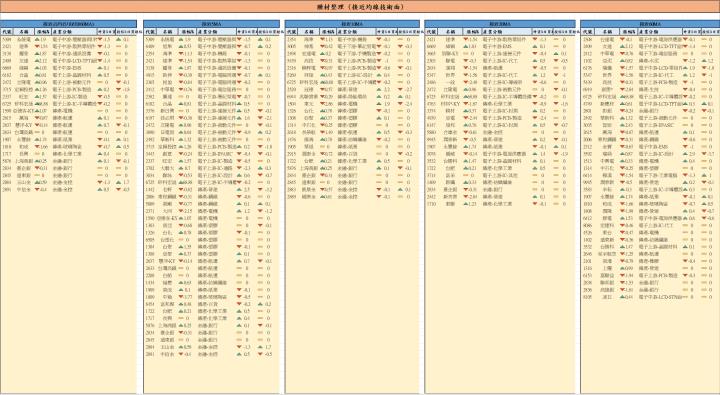Viewport: 720px width, 395px height.
Task: Select 楠梓電 name cell in third table
Action: click(309, 68)
